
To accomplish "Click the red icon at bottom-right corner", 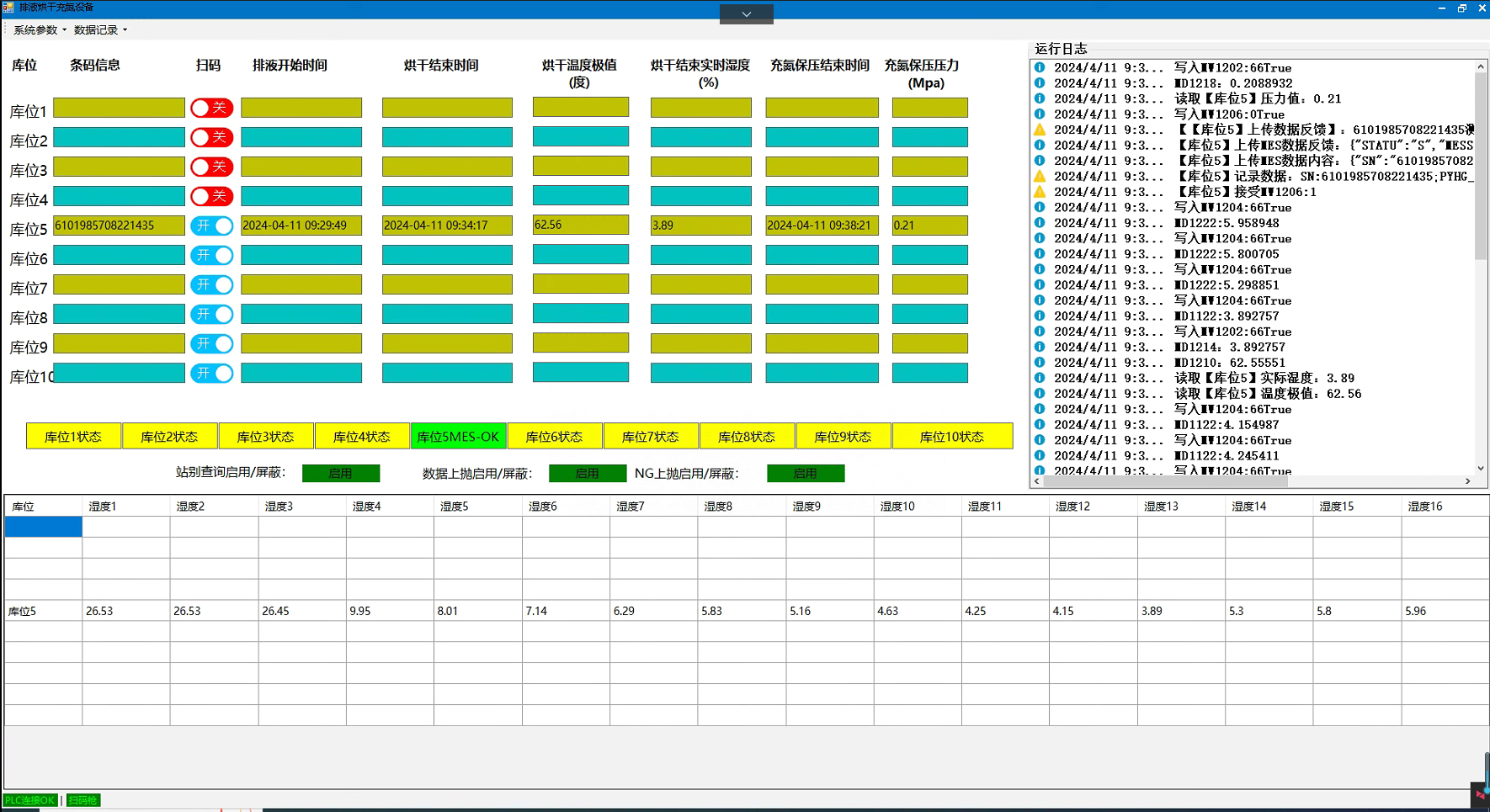I will point(1480,794).
